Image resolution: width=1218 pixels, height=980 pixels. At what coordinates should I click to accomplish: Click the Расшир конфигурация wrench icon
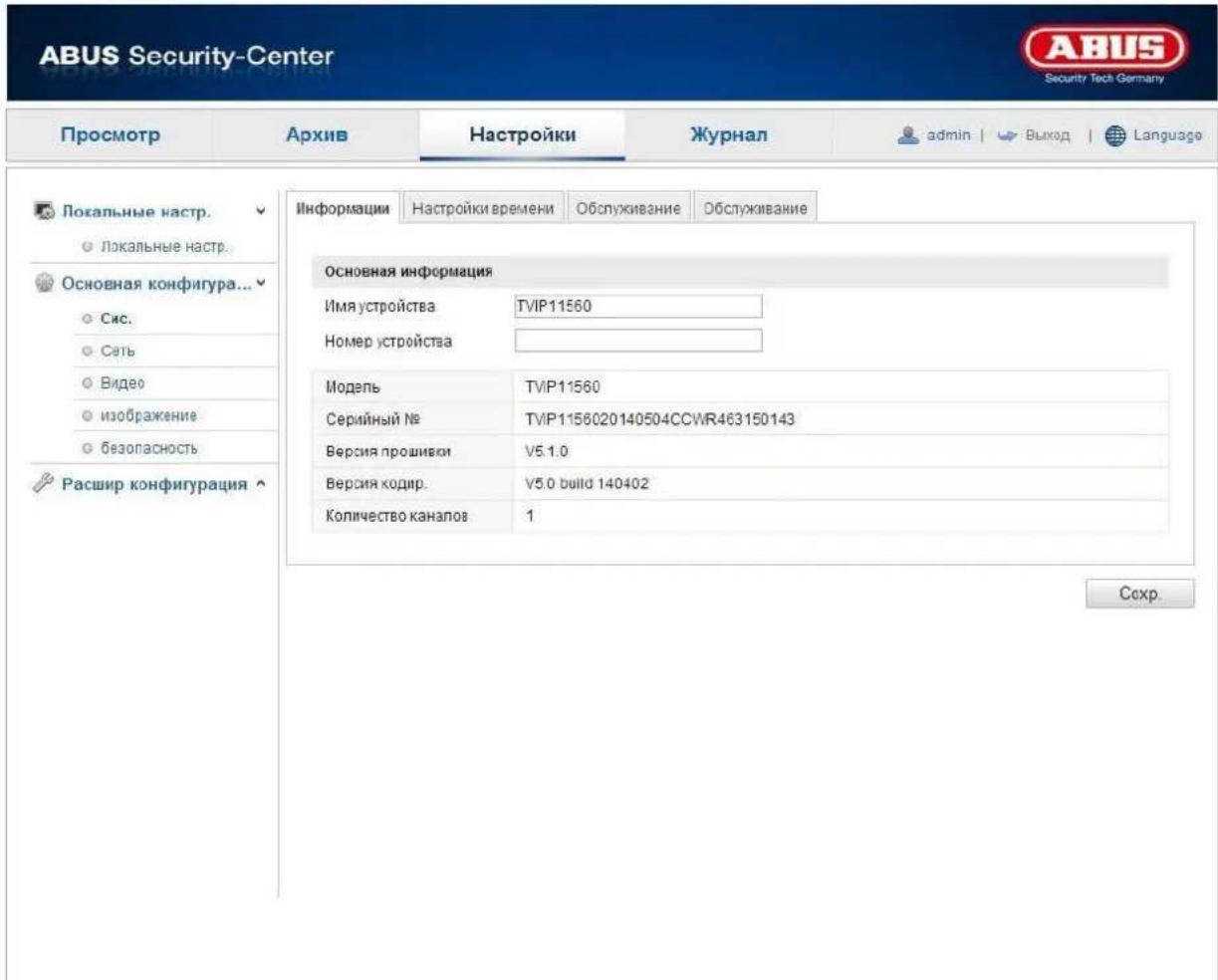click(x=45, y=484)
